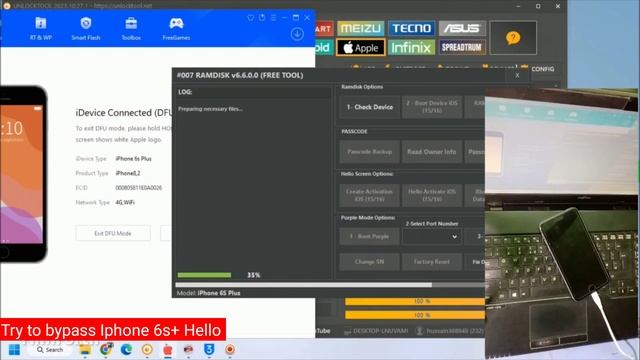Click the user account name in UnlockTool status bar
Image resolution: width=640 pixels, height=360 pixels.
455,331
